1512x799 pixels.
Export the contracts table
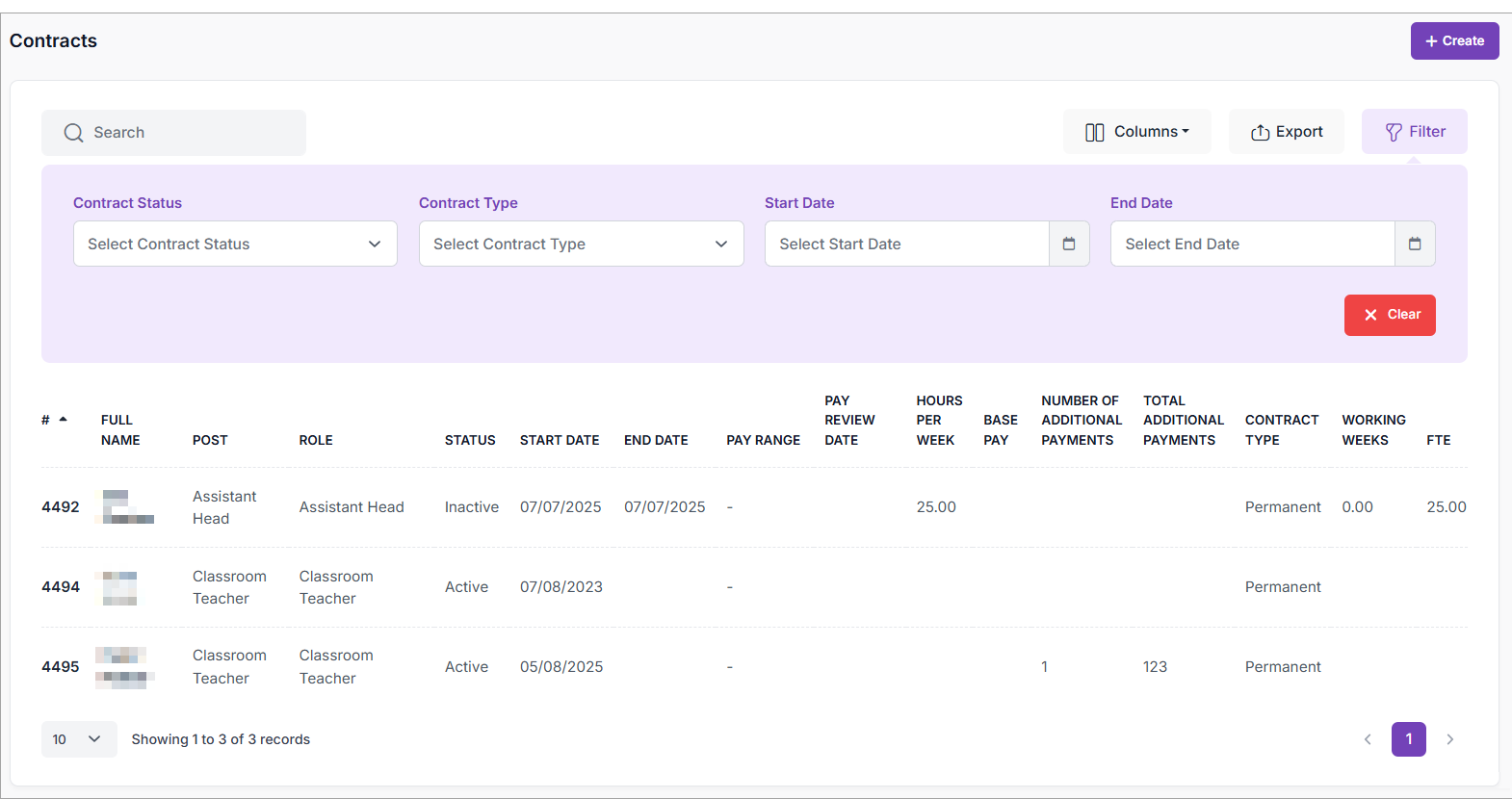tap(1286, 132)
